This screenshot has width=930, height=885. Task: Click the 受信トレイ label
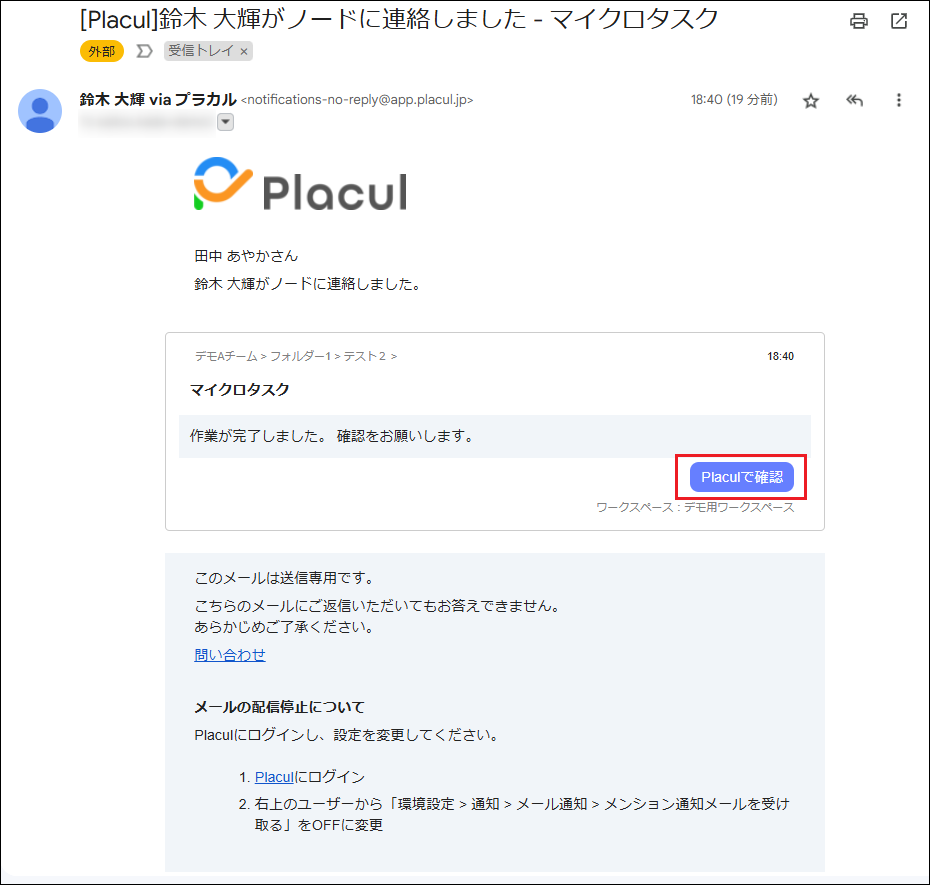click(x=200, y=51)
